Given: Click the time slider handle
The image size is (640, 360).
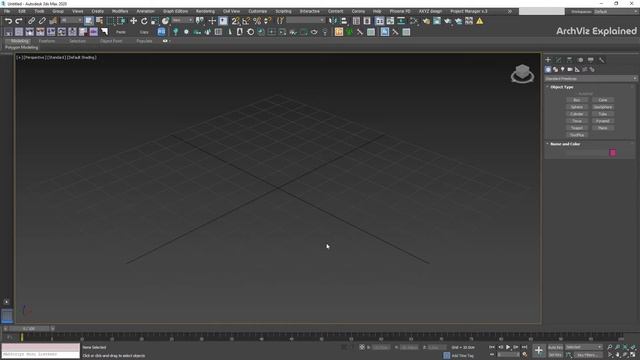Looking at the screenshot, I should click(30, 328).
